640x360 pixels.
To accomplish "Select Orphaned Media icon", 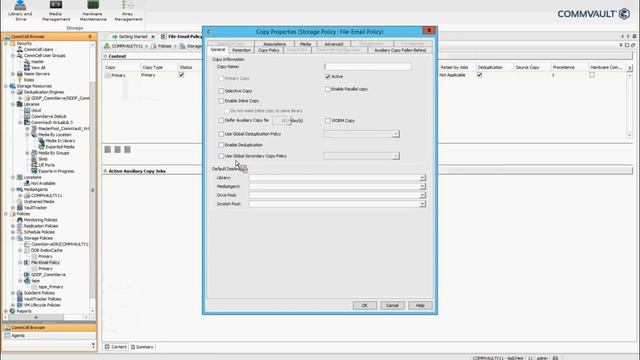I will [x=20, y=202].
